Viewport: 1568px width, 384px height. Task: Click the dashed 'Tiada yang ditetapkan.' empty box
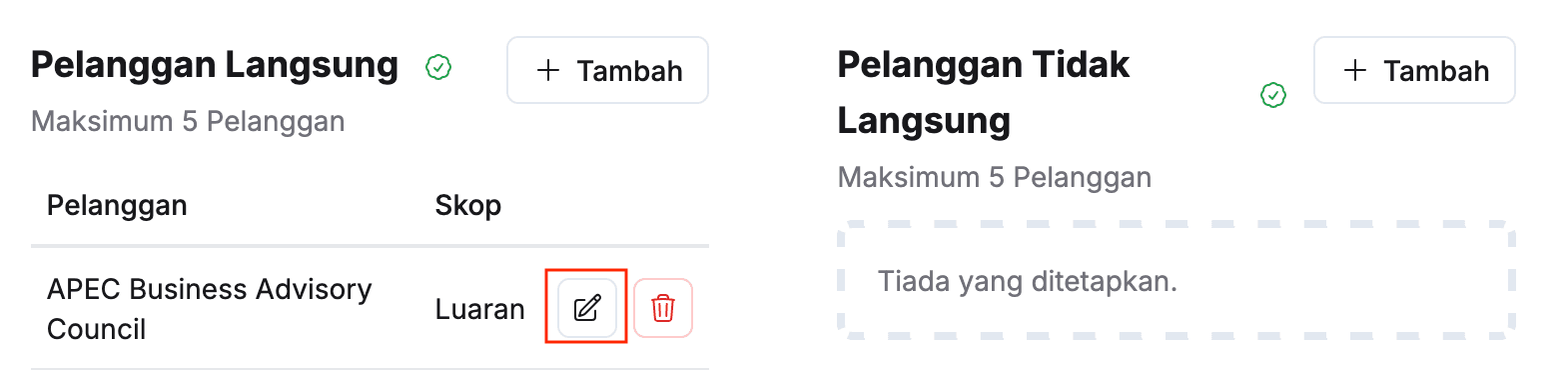[1176, 280]
